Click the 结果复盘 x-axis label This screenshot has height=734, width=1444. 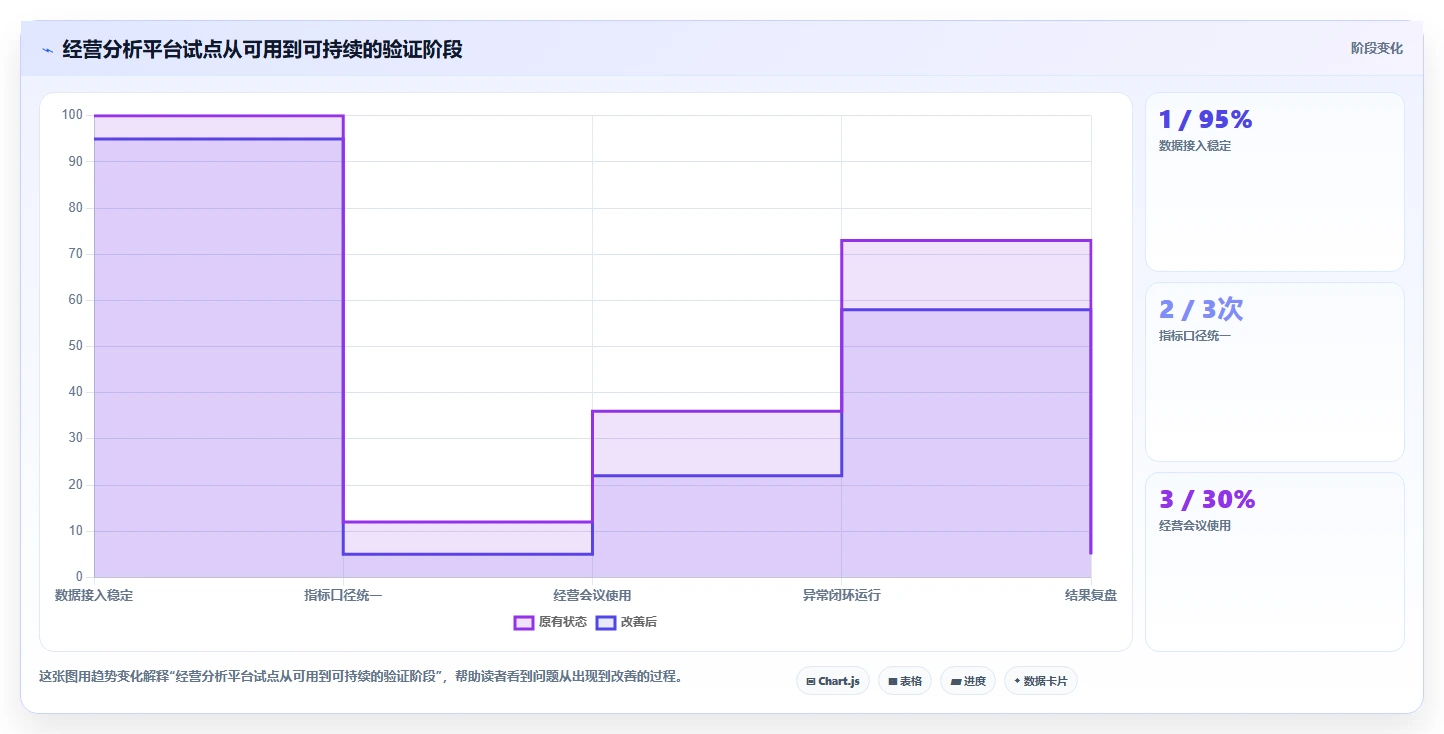click(x=1091, y=595)
